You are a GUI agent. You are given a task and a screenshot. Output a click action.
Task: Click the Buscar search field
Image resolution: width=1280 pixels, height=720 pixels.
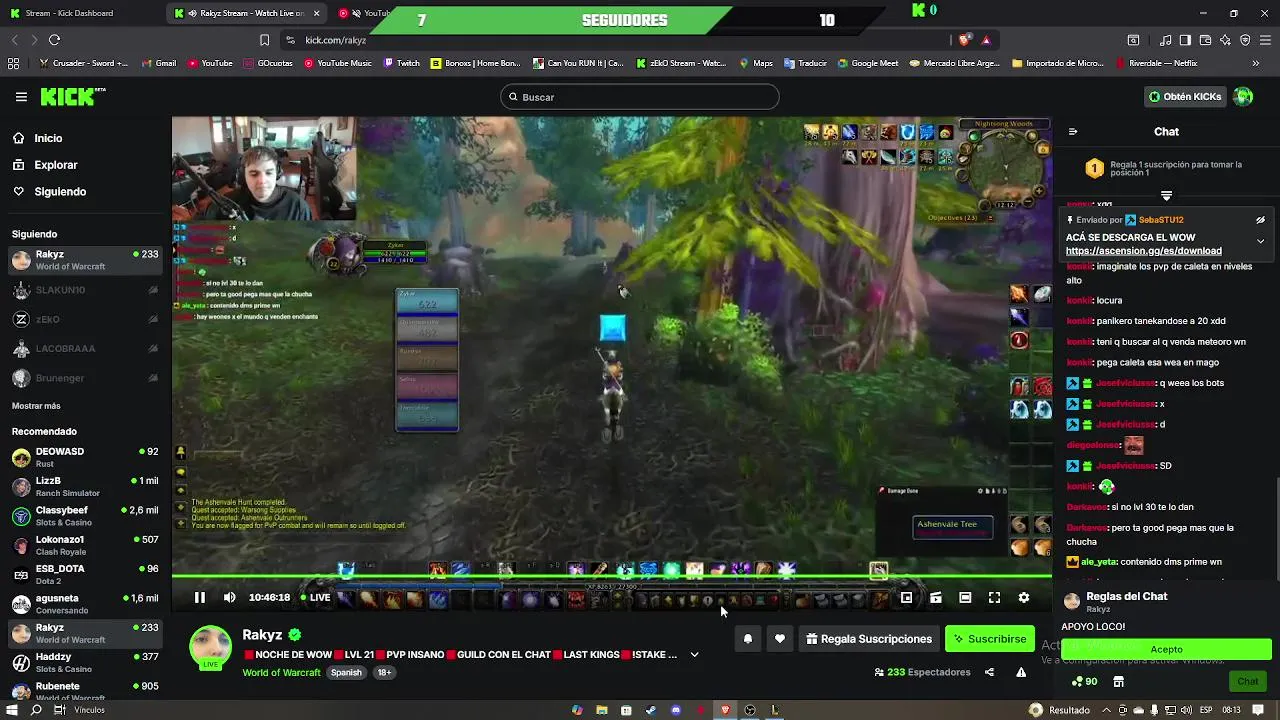coord(640,97)
